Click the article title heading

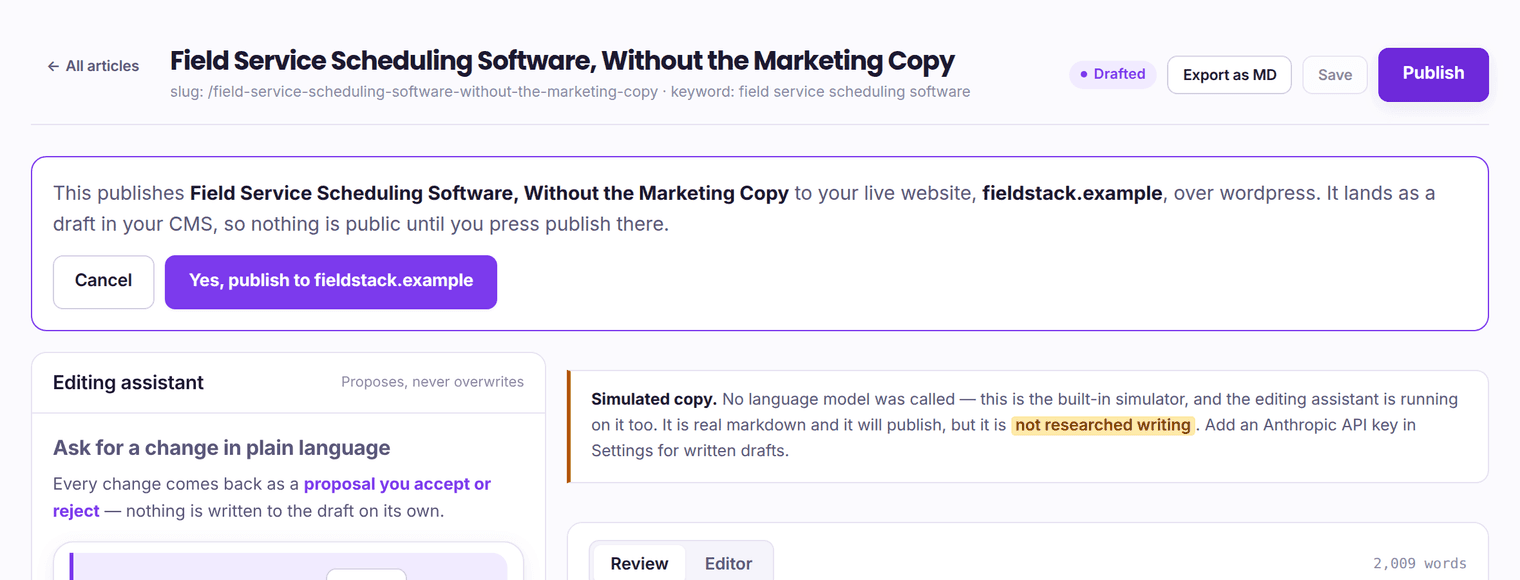pyautogui.click(x=562, y=61)
